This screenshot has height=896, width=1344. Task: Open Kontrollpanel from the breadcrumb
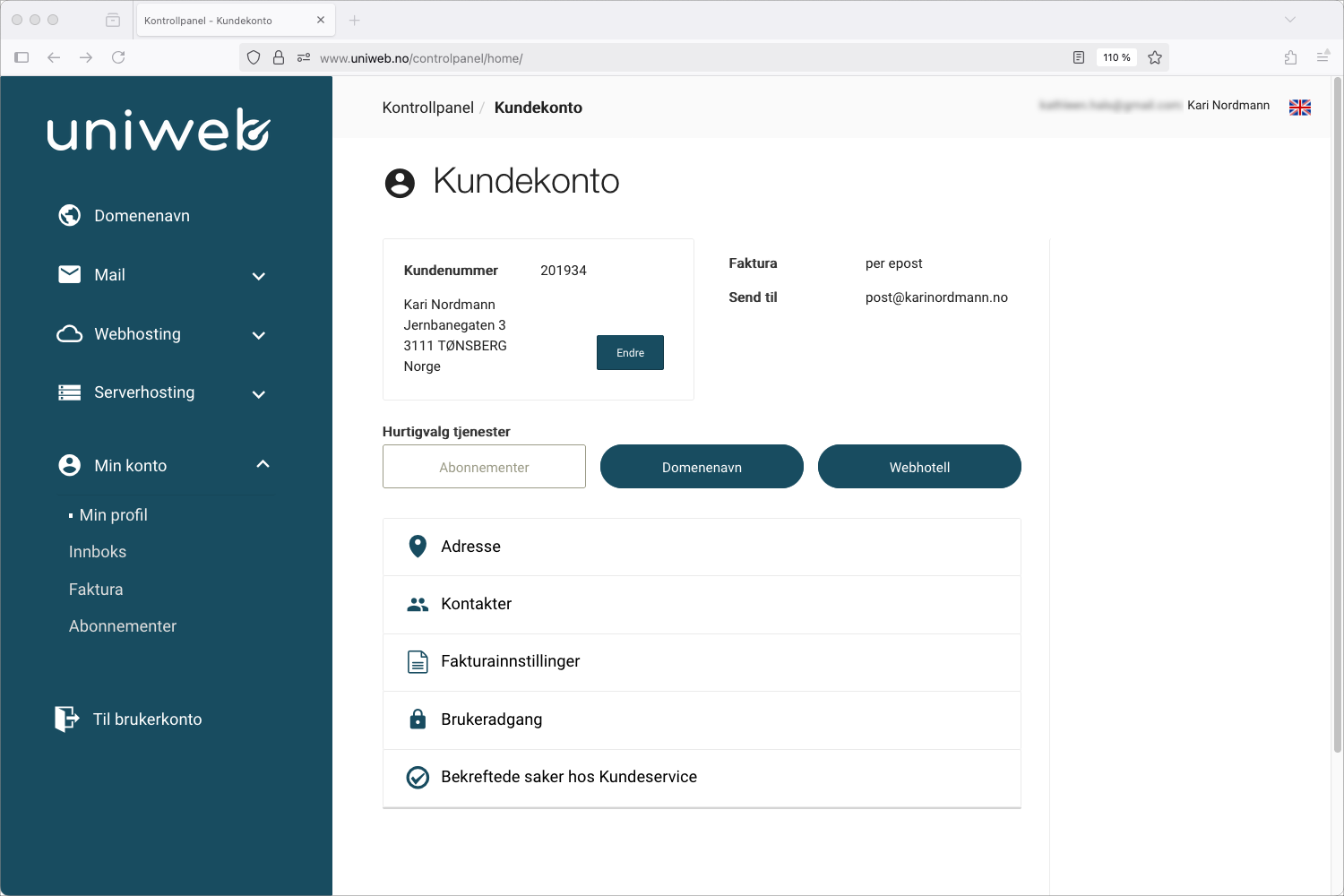tap(427, 108)
